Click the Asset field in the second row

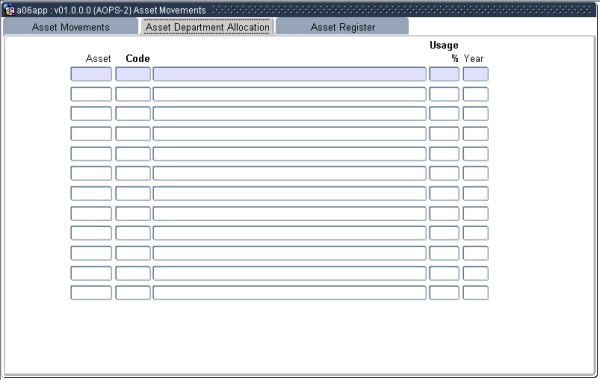pos(91,94)
